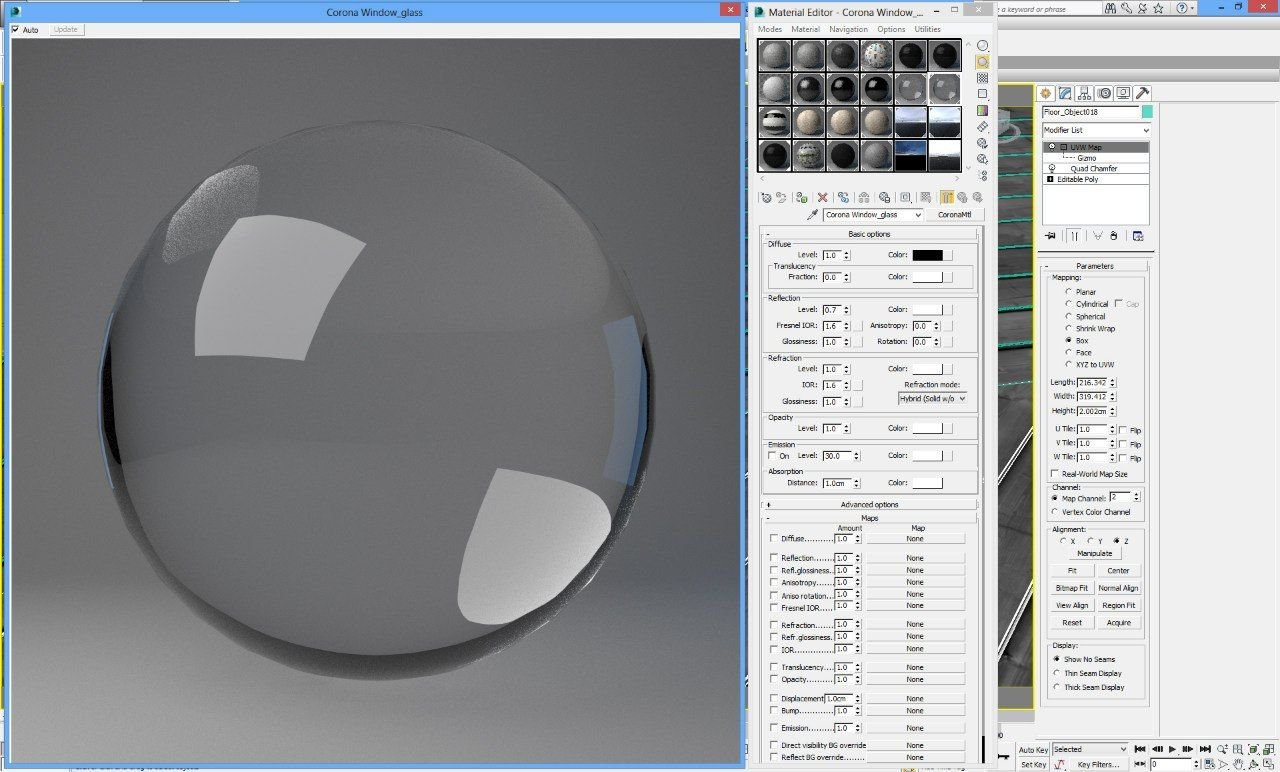Image resolution: width=1280 pixels, height=772 pixels.
Task: Click the black Diffuse color swatch
Action: pos(927,256)
